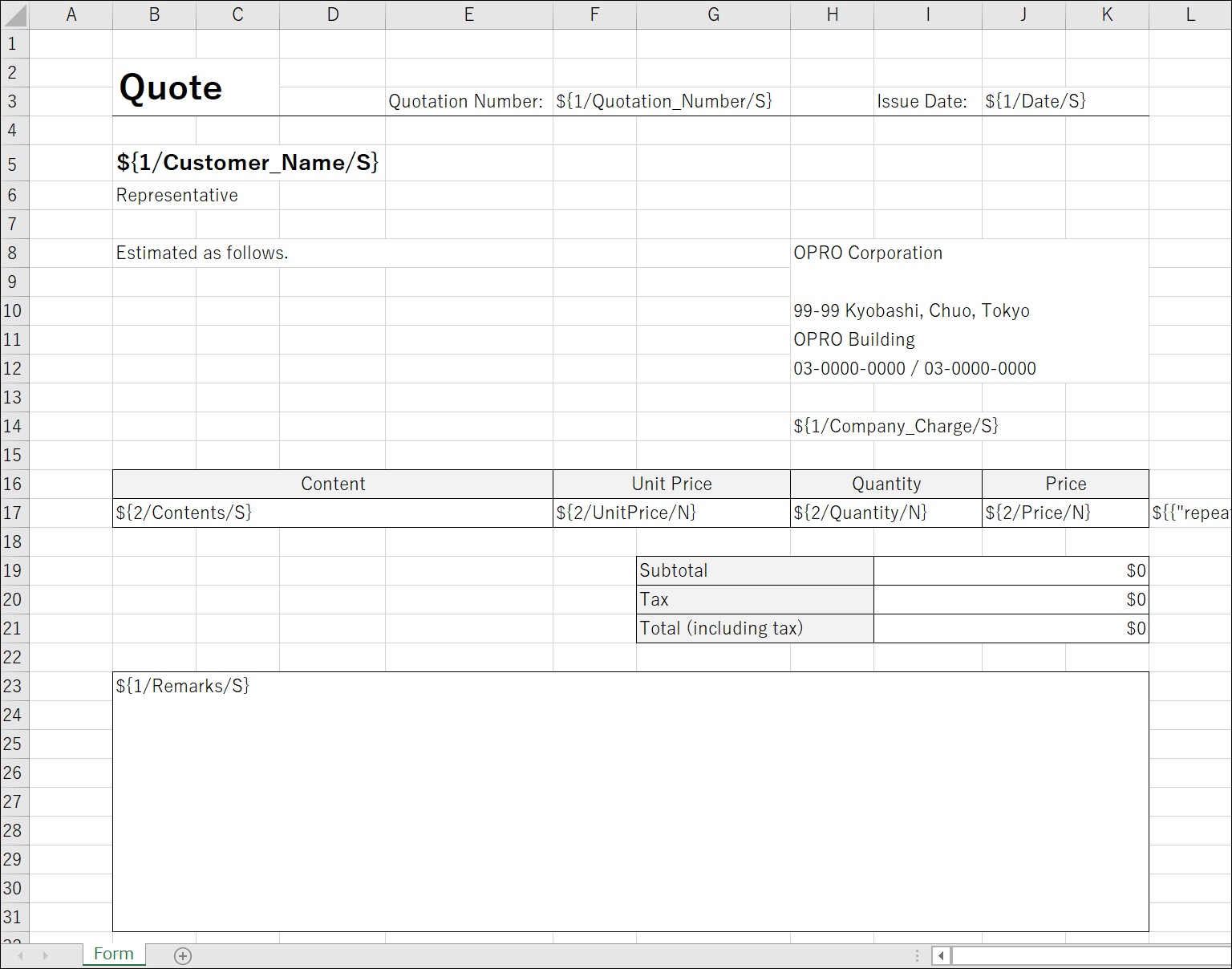This screenshot has width=1232, height=969.
Task: Click the previous sheet navigation arrow
Action: pos(21,955)
